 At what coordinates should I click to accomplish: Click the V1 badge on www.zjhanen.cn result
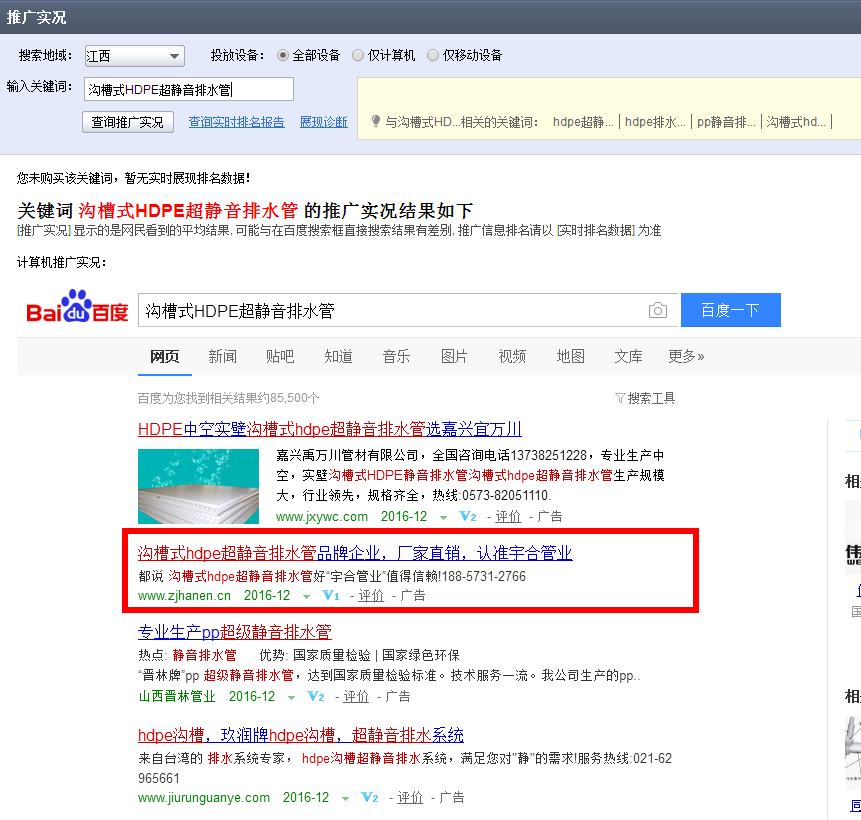pyautogui.click(x=331, y=595)
